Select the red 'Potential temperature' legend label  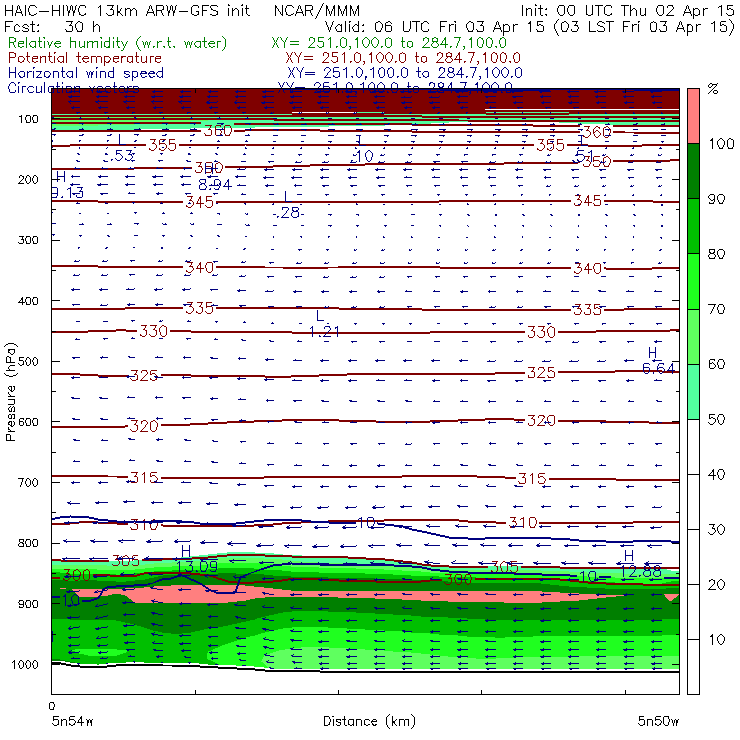click(84, 58)
